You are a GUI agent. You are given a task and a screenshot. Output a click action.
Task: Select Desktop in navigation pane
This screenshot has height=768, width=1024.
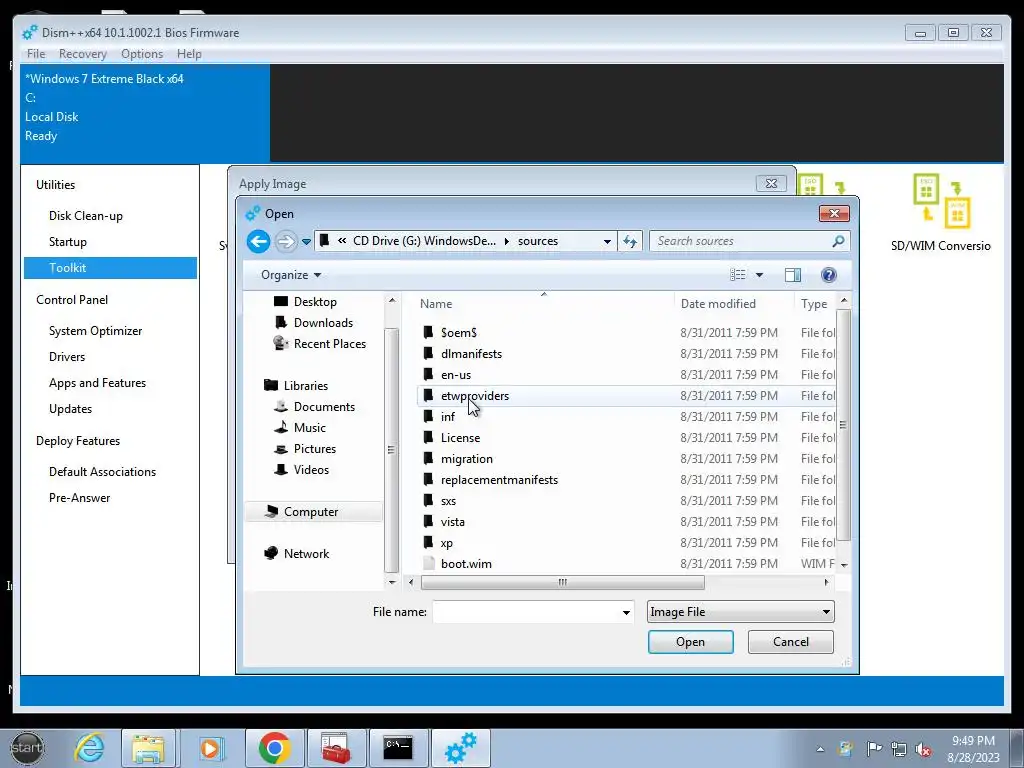pos(315,302)
